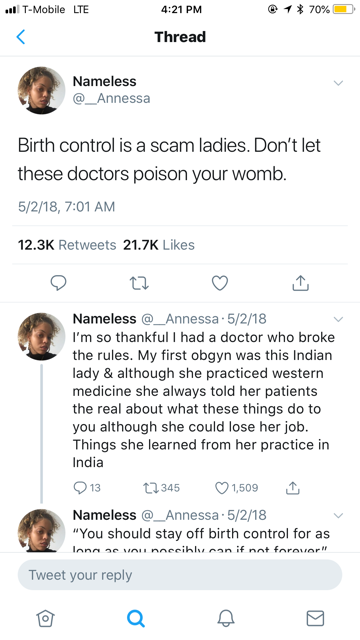Open the Home tab in bottom bar
The width and height of the screenshot is (360, 640).
[x=45, y=618]
